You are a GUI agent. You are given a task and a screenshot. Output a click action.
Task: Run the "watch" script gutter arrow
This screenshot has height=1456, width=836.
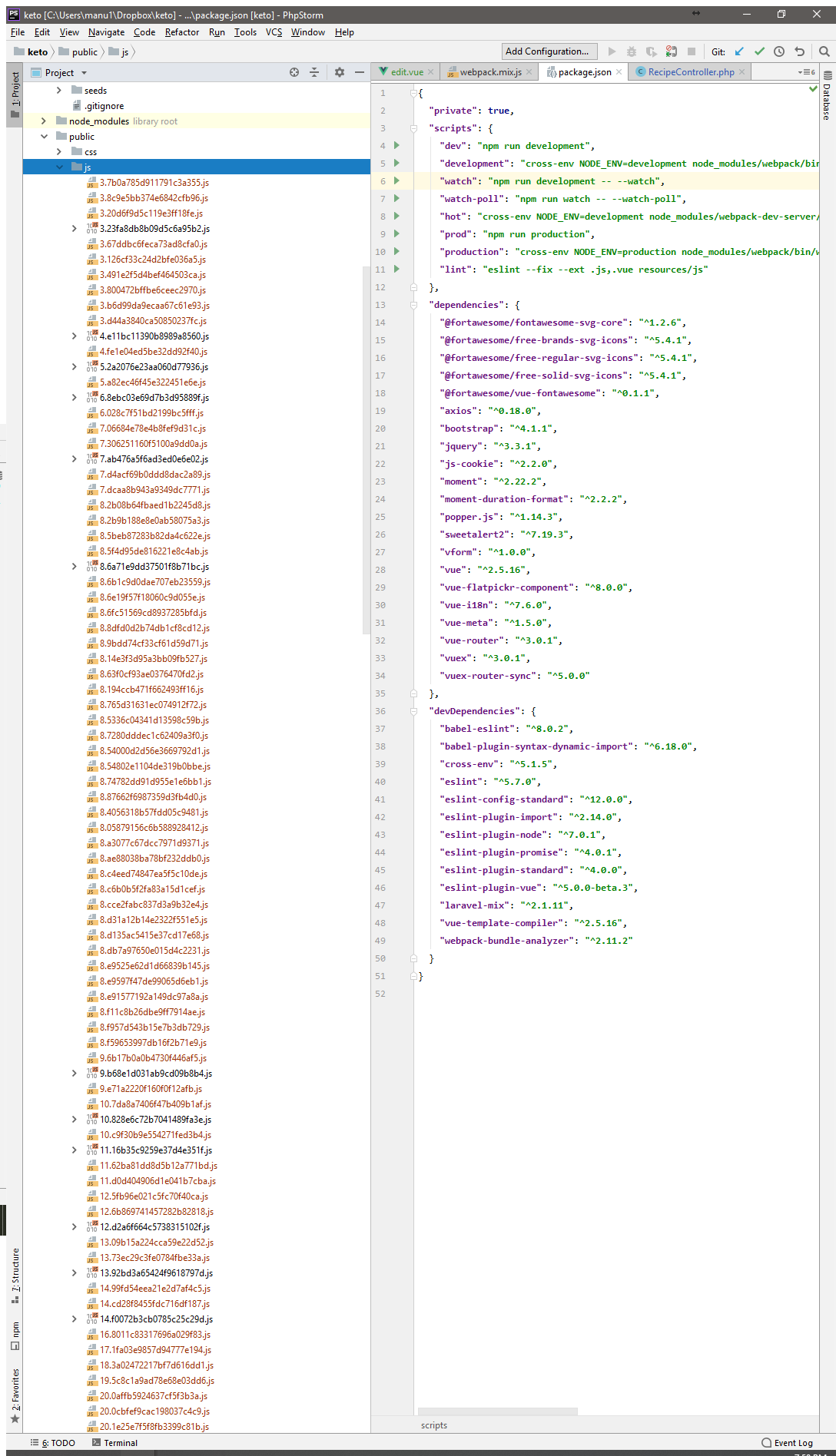(396, 180)
